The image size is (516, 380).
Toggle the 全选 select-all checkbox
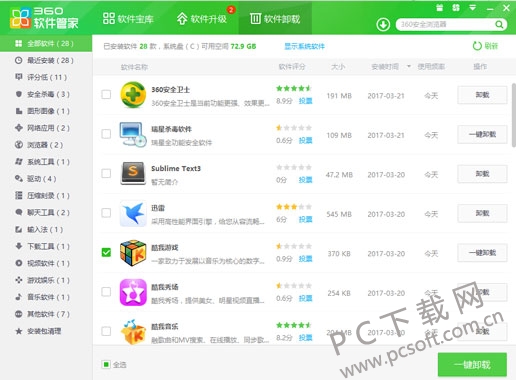click(x=106, y=364)
